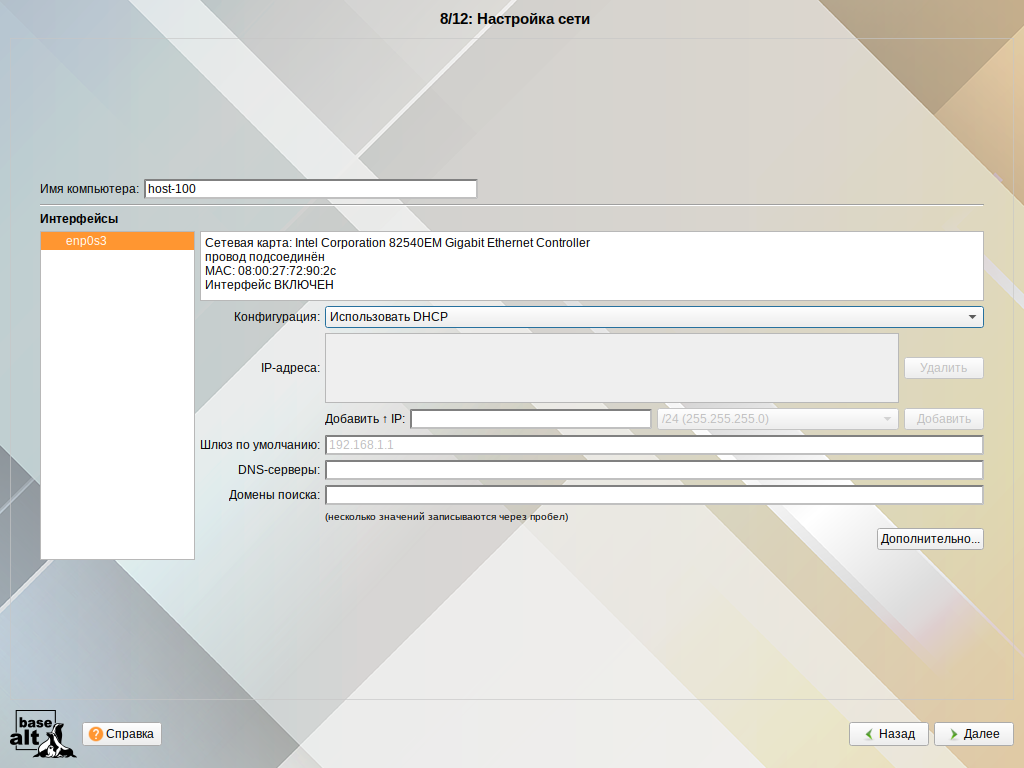1024x768 pixels.
Task: Click the DNS-серверы input field
Action: (x=653, y=470)
